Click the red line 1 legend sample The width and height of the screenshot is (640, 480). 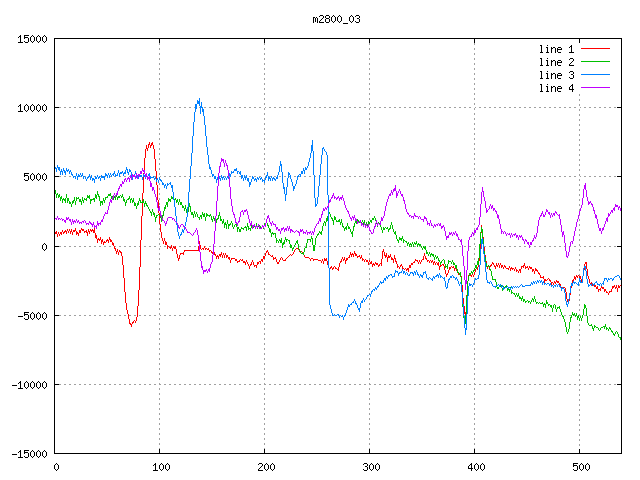pos(595,48)
